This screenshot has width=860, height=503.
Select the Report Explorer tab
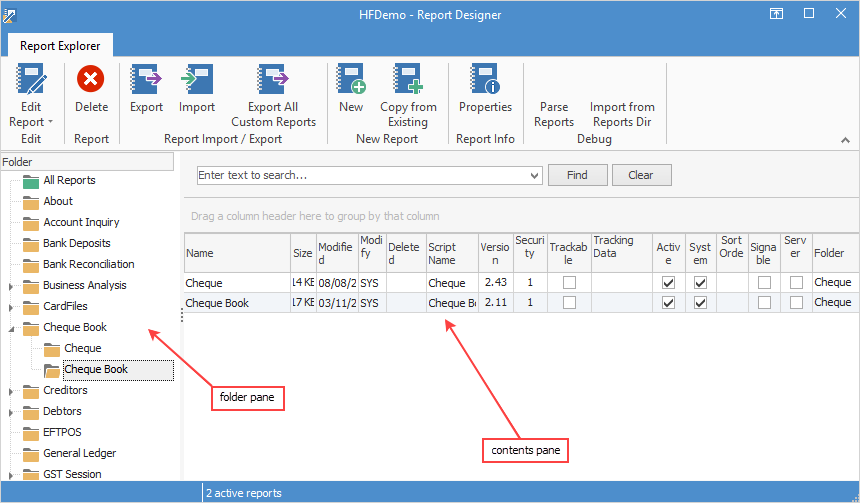(x=60, y=46)
